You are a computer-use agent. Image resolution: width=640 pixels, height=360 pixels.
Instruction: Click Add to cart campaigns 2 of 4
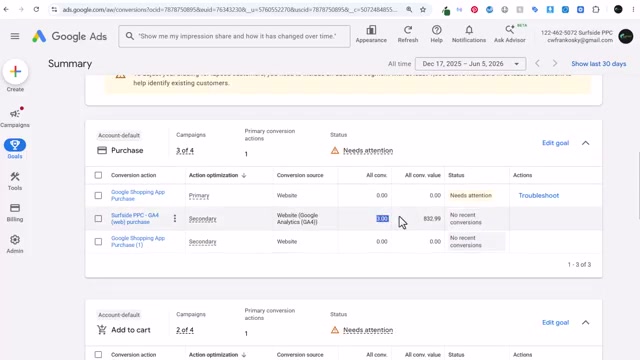pos(185,330)
